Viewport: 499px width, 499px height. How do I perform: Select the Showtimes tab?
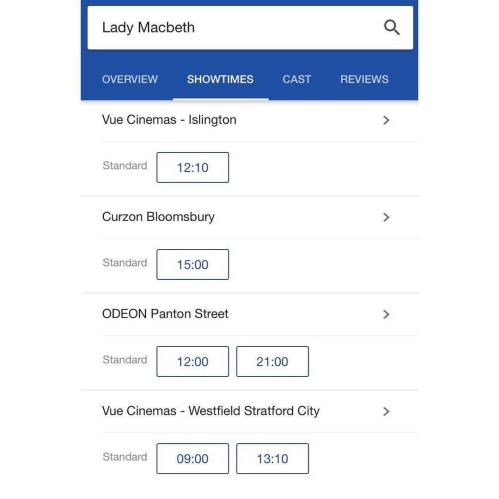pyautogui.click(x=220, y=79)
